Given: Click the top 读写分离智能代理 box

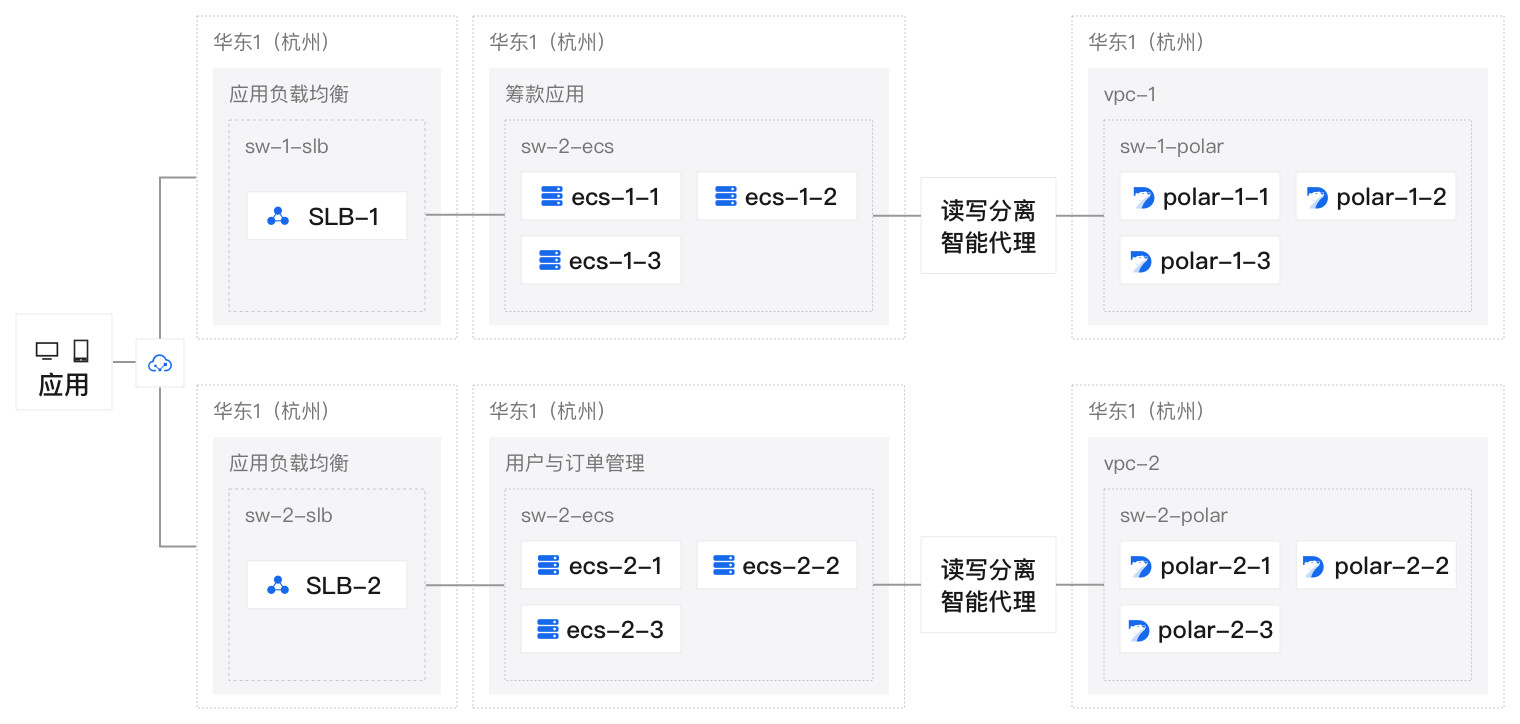Looking at the screenshot, I should click(988, 227).
